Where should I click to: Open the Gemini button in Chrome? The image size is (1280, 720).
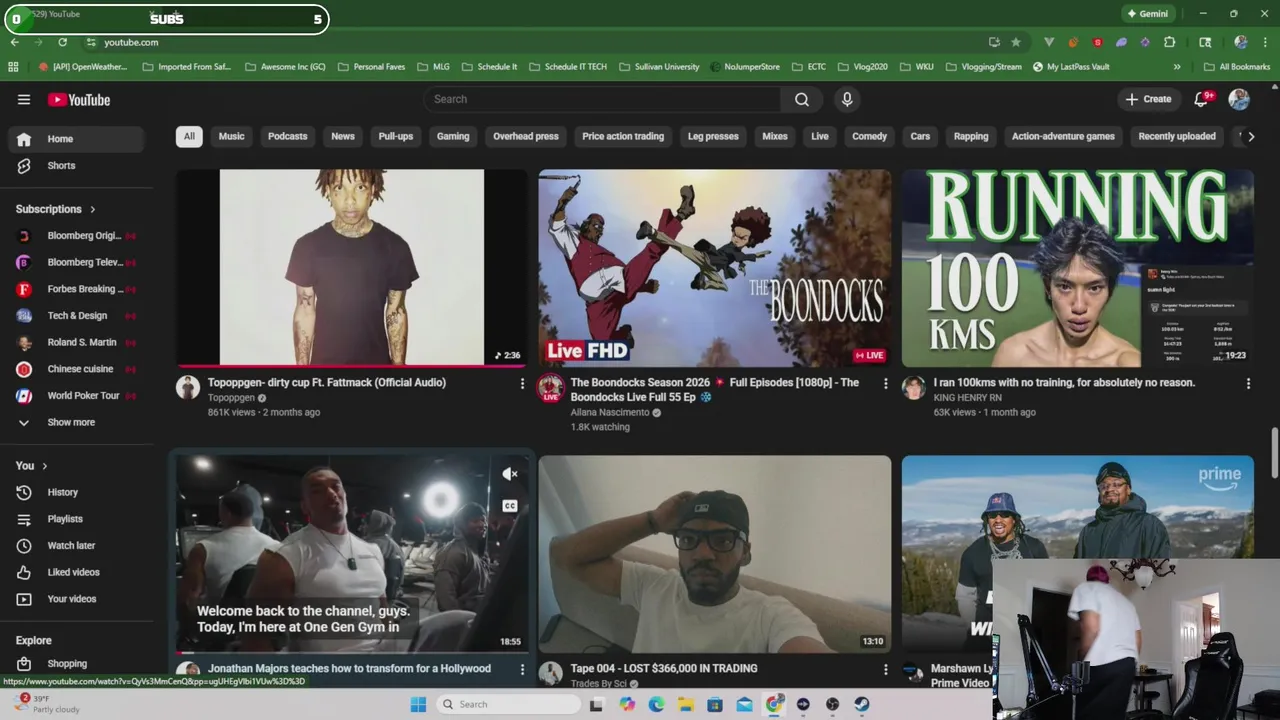click(1147, 14)
